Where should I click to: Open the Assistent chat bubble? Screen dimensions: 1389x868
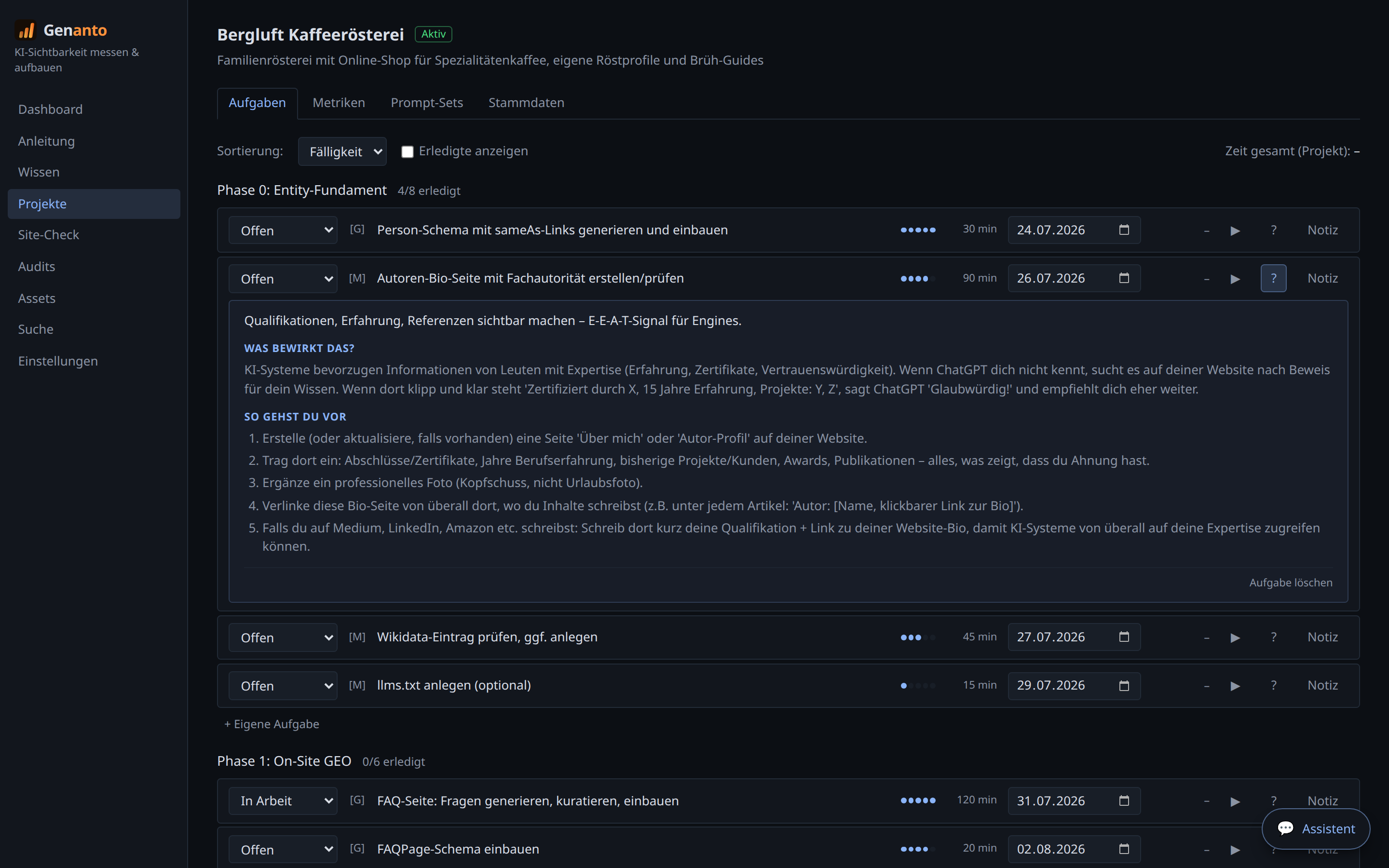[1316, 828]
